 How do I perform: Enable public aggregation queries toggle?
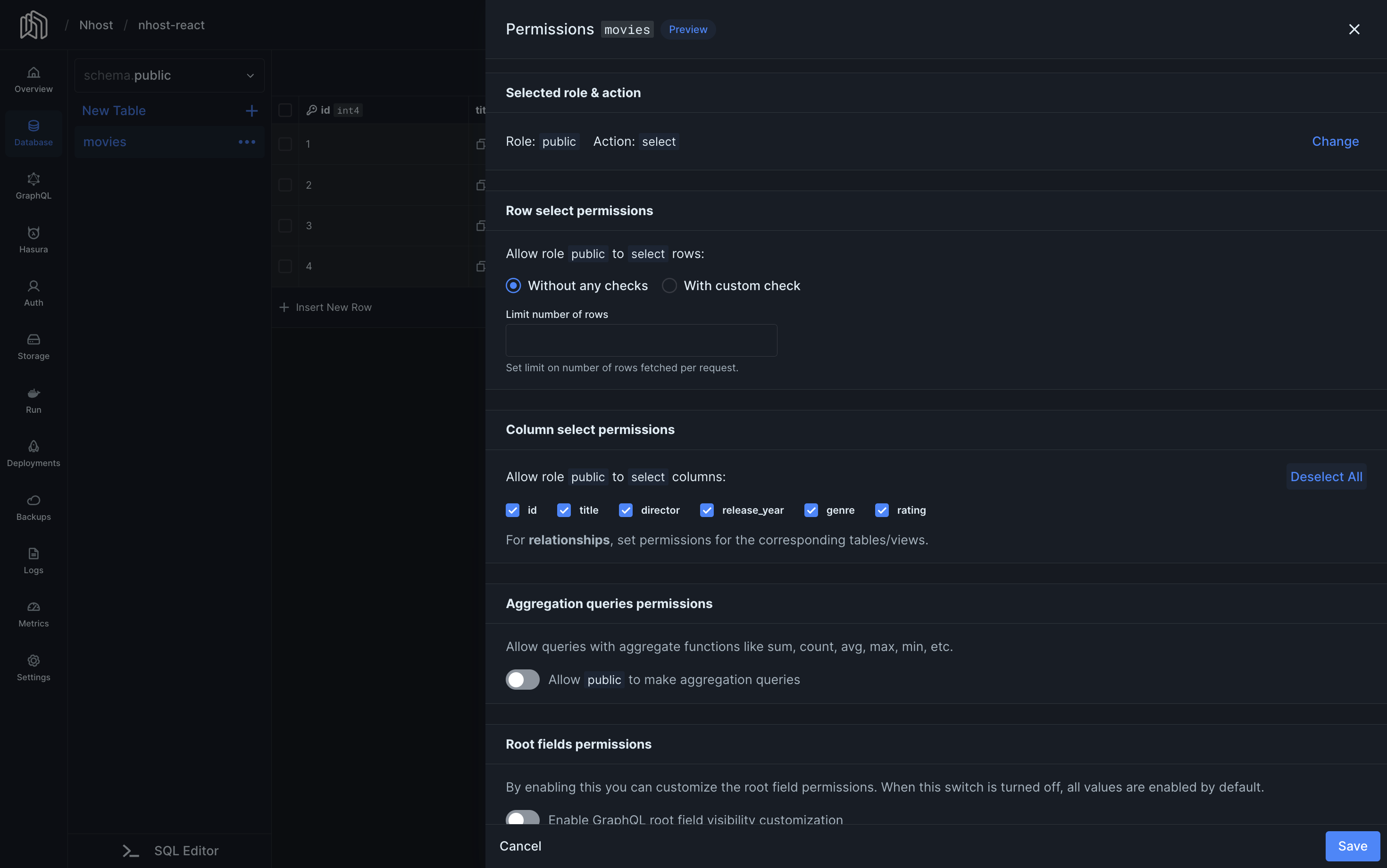522,680
